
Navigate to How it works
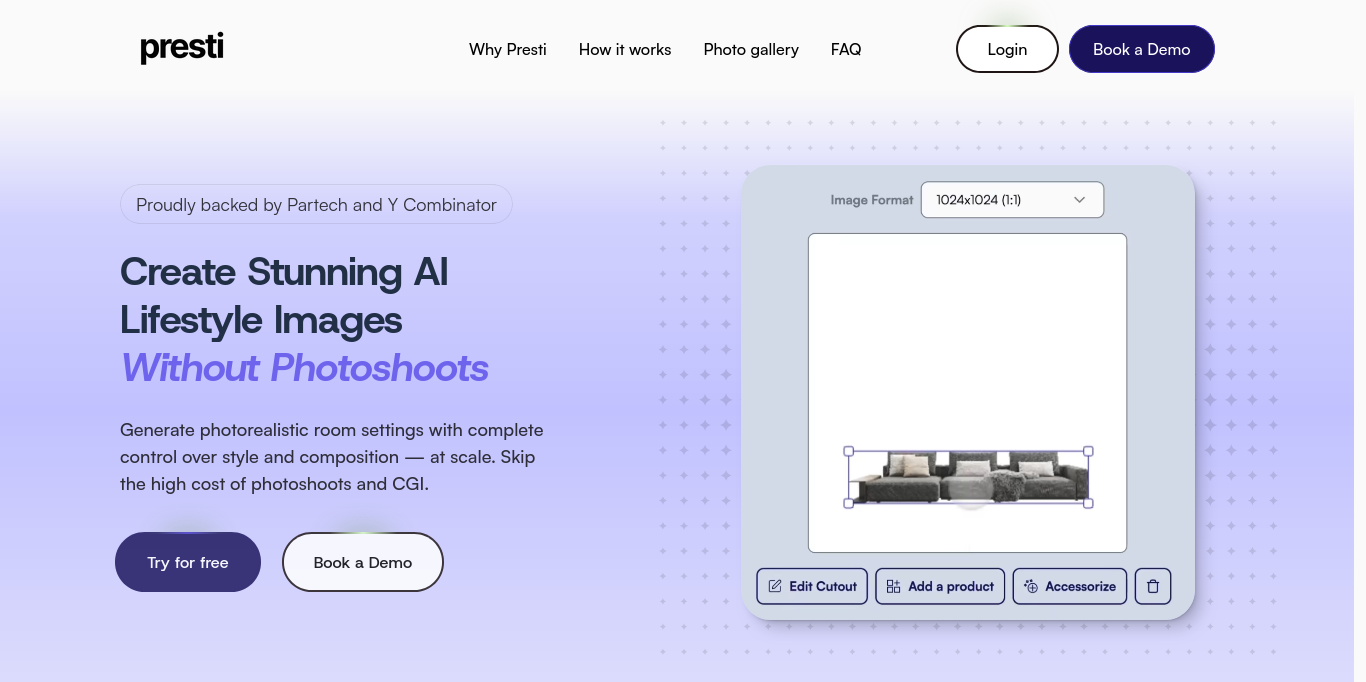click(x=624, y=49)
